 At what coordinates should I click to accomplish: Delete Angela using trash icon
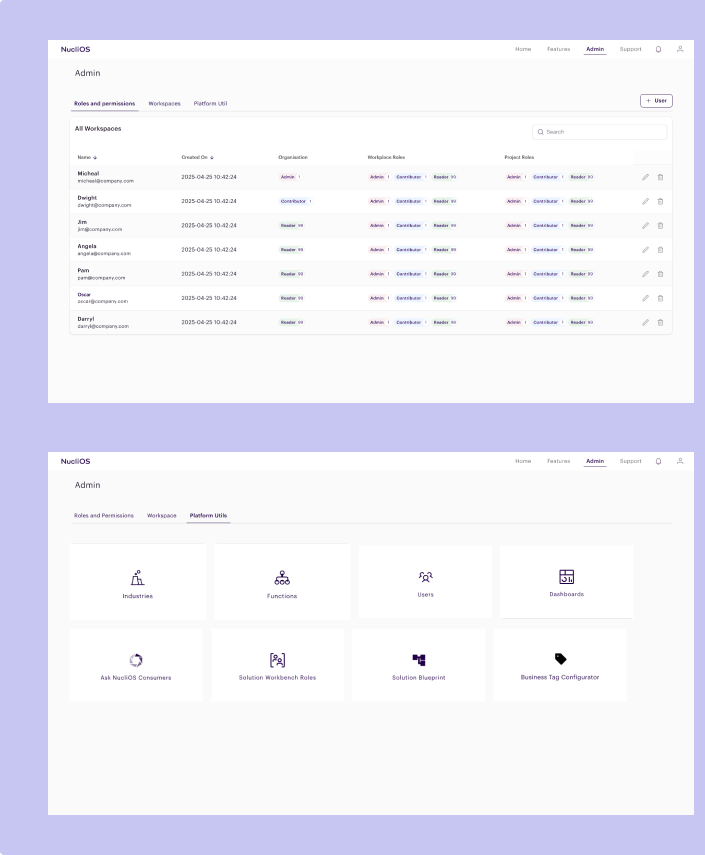pyautogui.click(x=660, y=250)
